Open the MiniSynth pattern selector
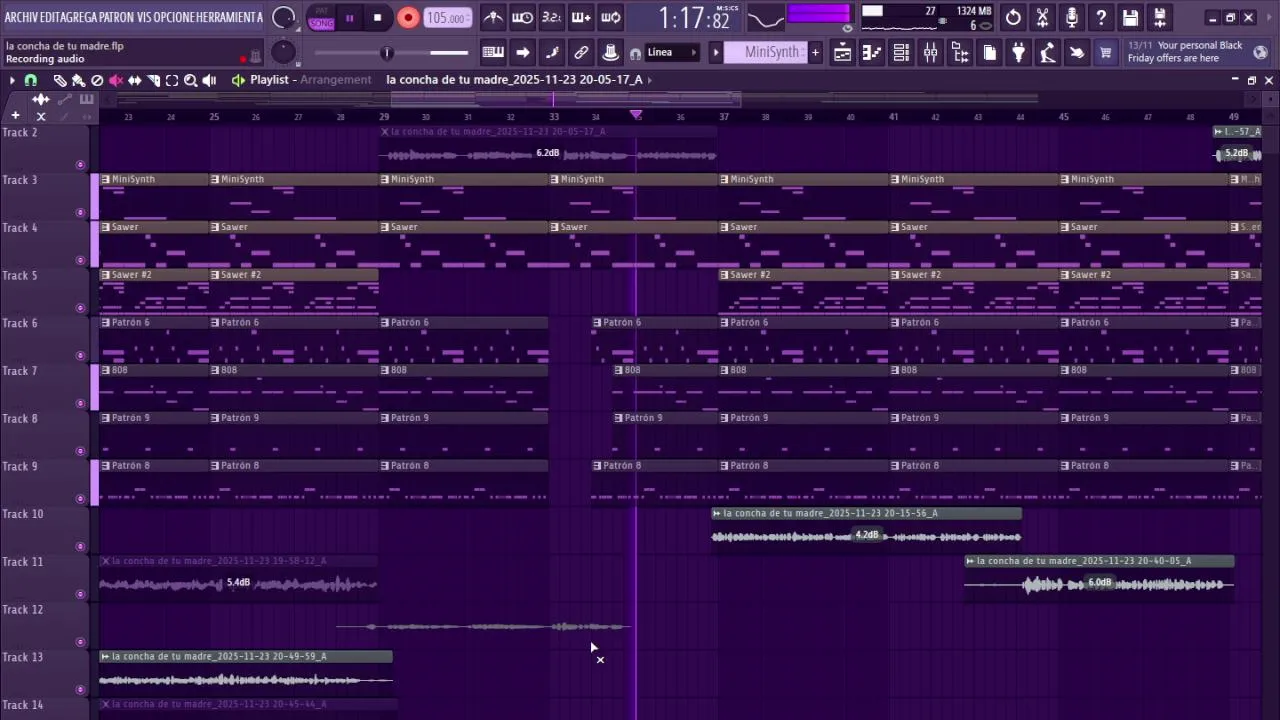Image resolution: width=1280 pixels, height=720 pixels. pos(764,52)
